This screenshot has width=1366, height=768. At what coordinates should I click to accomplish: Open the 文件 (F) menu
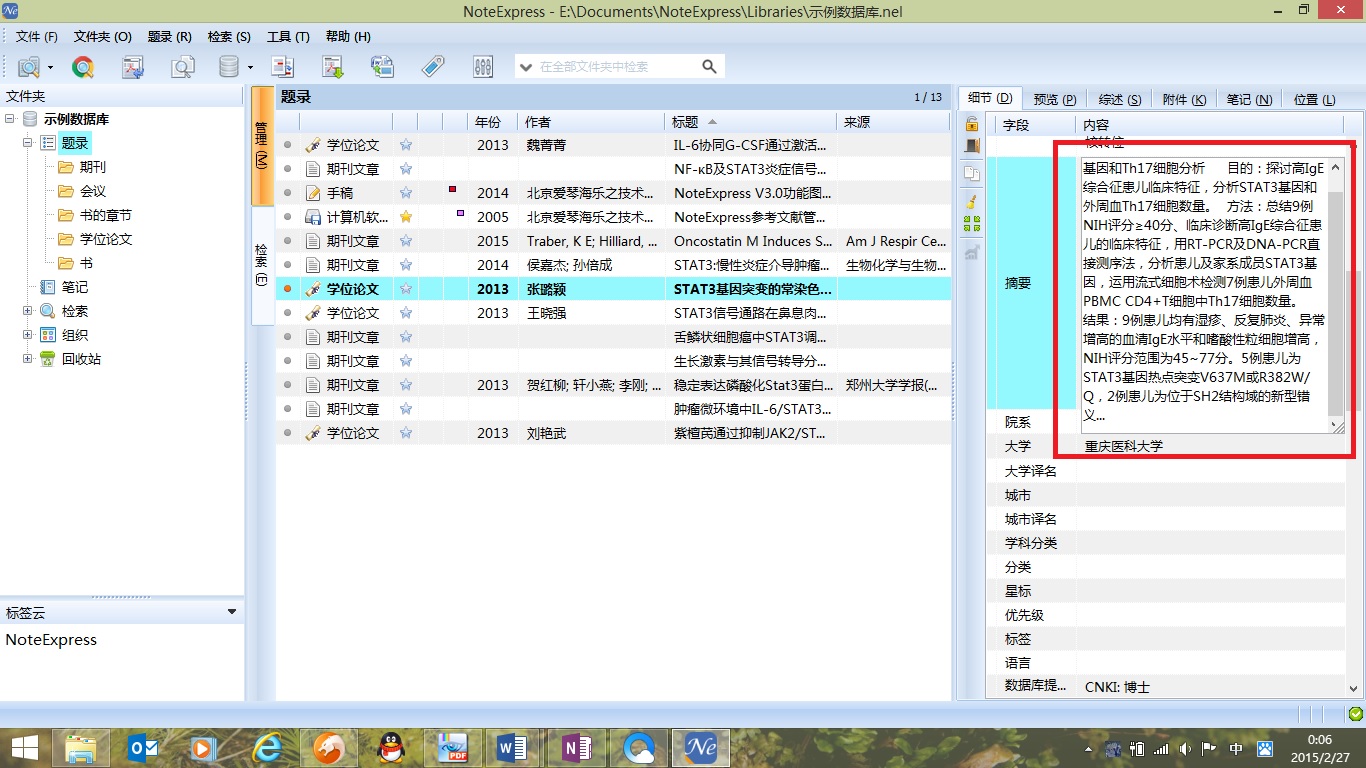pos(37,36)
